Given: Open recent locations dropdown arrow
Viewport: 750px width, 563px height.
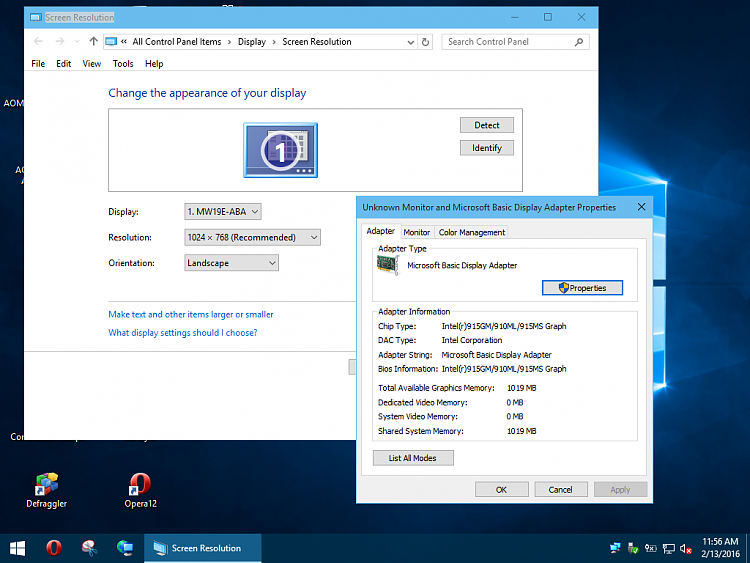Looking at the screenshot, I should pos(77,42).
